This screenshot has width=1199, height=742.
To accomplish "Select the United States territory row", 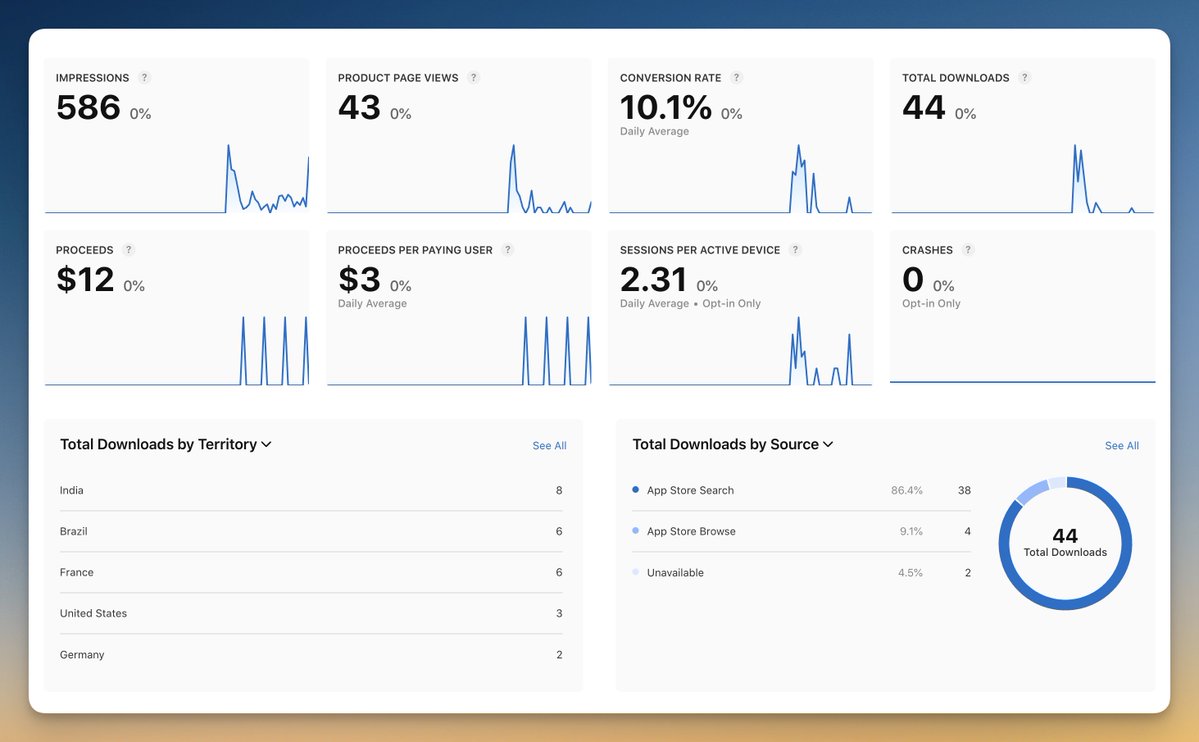I will pyautogui.click(x=311, y=613).
